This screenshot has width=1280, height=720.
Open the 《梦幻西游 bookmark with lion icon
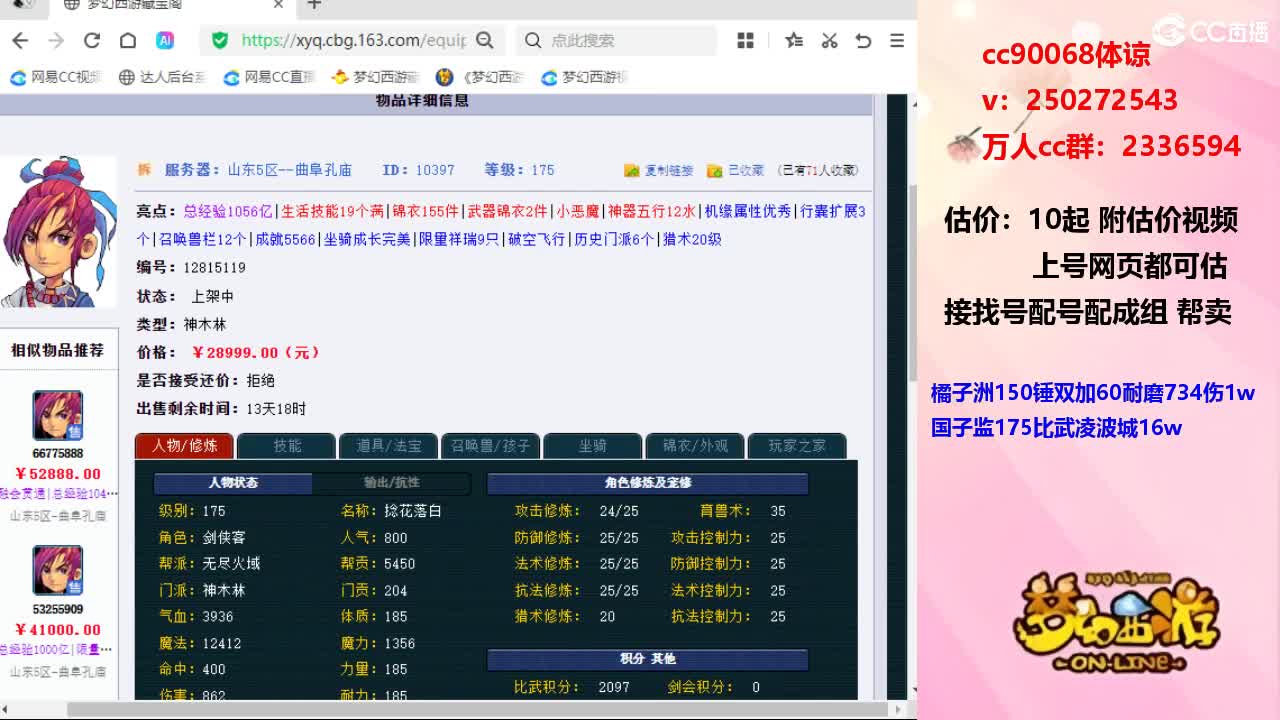click(x=480, y=77)
